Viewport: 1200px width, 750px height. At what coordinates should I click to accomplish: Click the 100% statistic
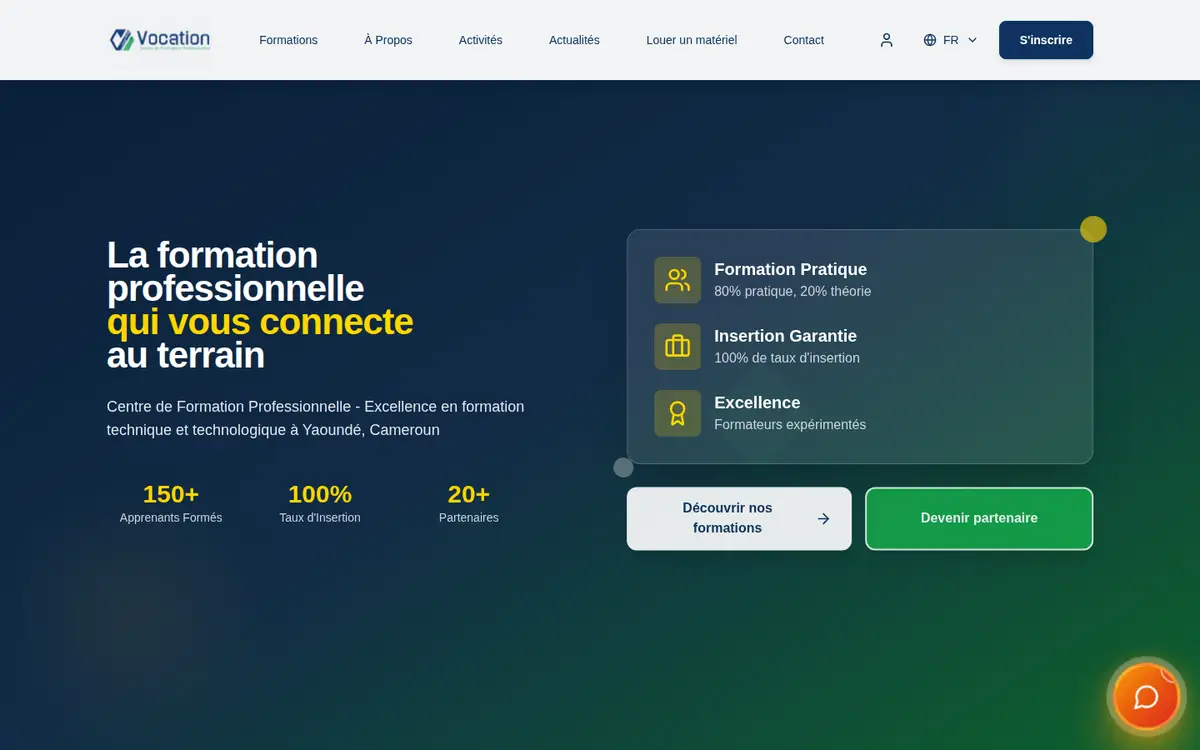coord(320,494)
